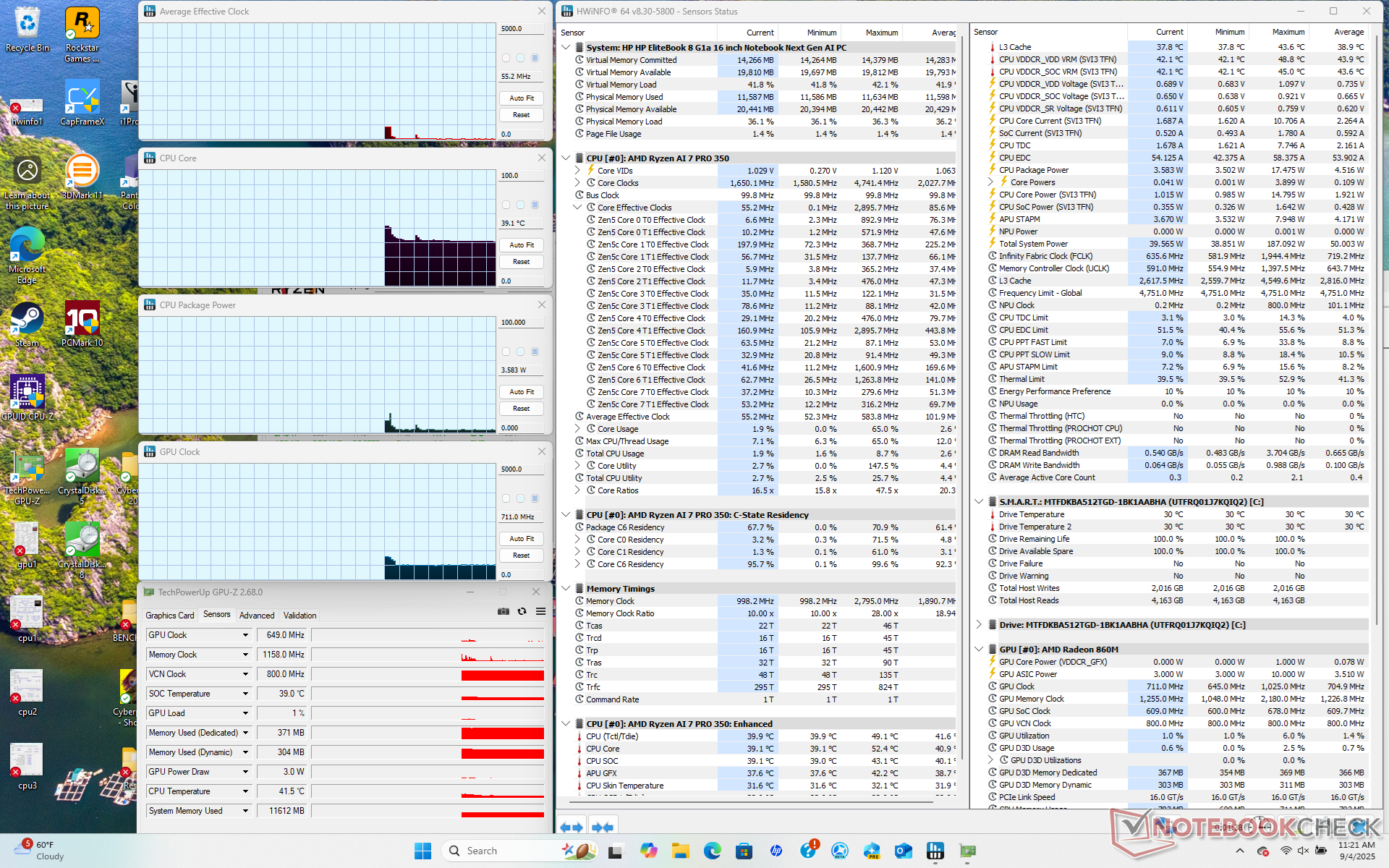Image resolution: width=1389 pixels, height=868 pixels.
Task: Toggle first checkbox in CPU Core graph
Action: click(x=506, y=205)
